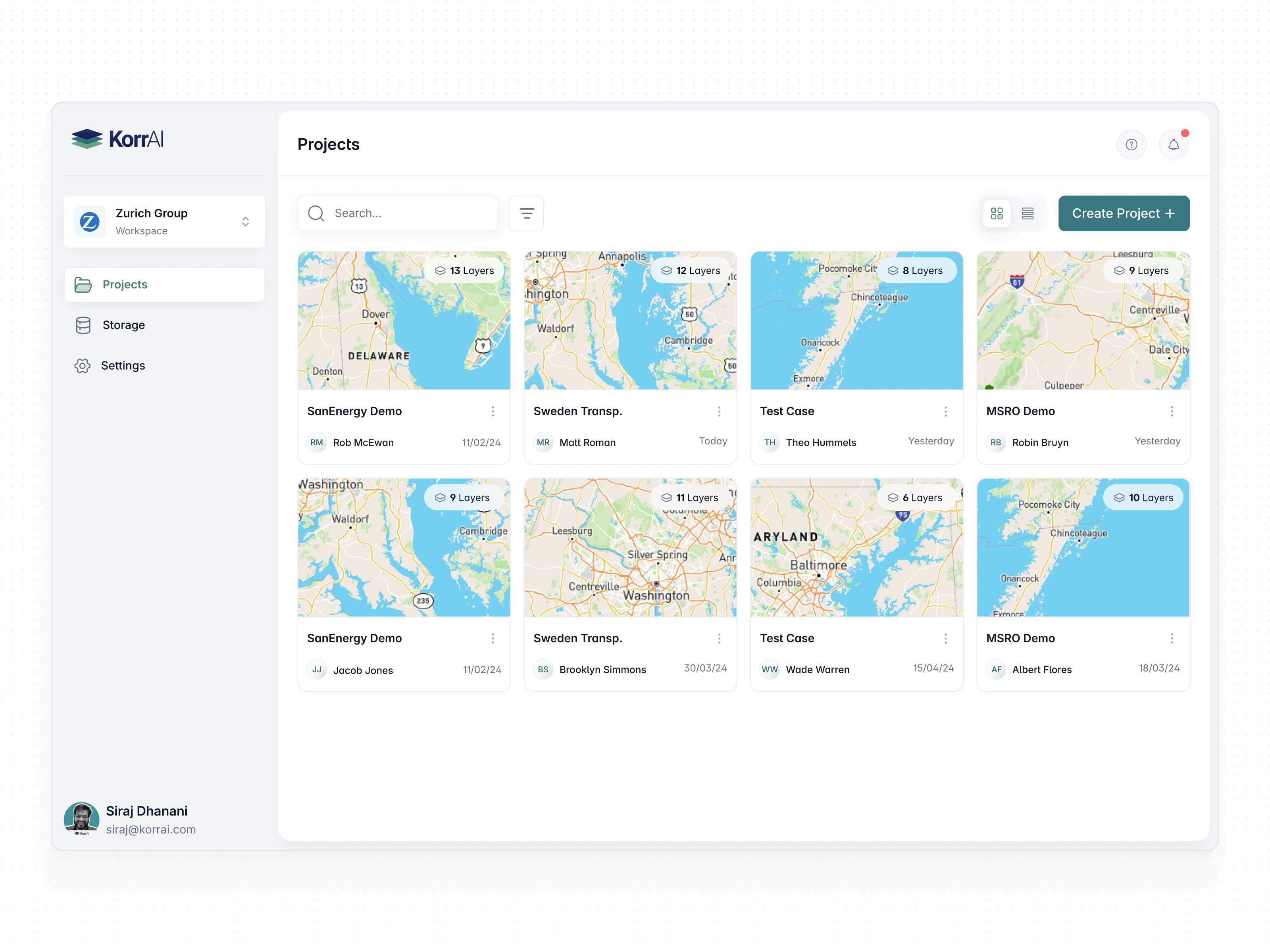Image resolution: width=1270 pixels, height=952 pixels.
Task: Click the filter icon beside search
Action: [x=527, y=213]
